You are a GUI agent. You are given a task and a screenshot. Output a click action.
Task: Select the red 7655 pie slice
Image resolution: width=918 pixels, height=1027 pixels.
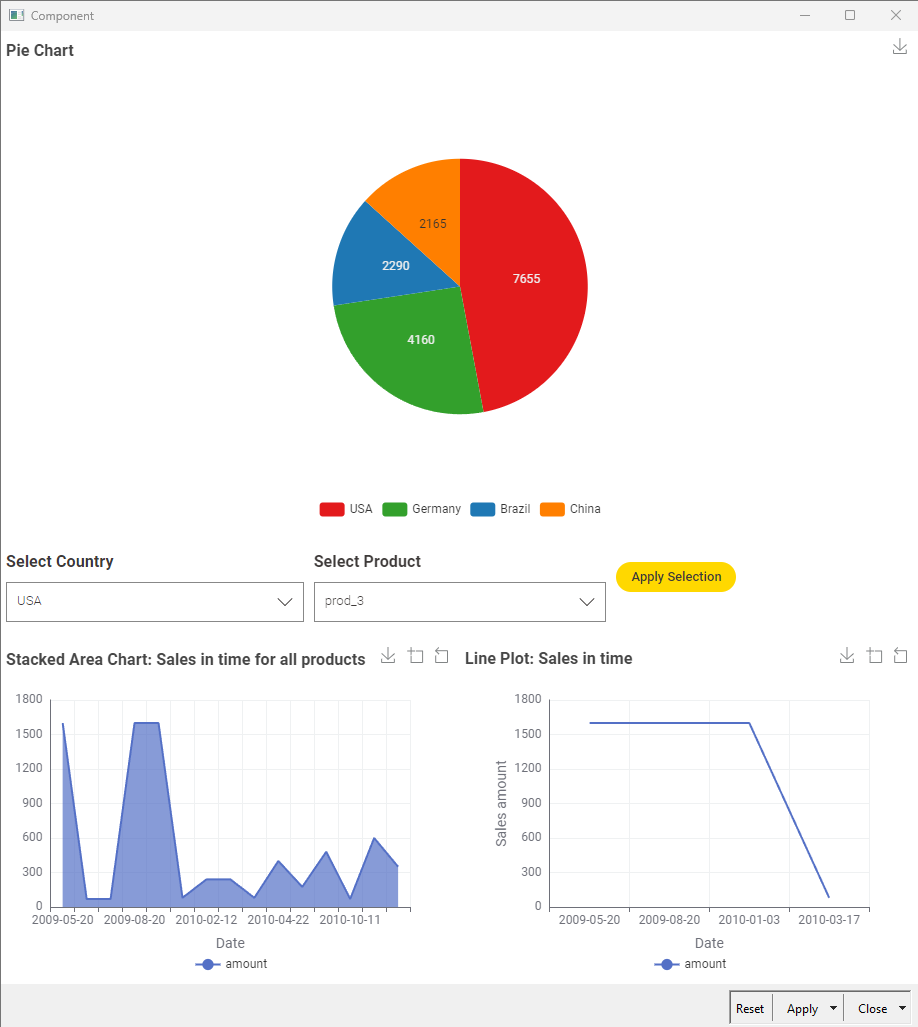click(527, 280)
